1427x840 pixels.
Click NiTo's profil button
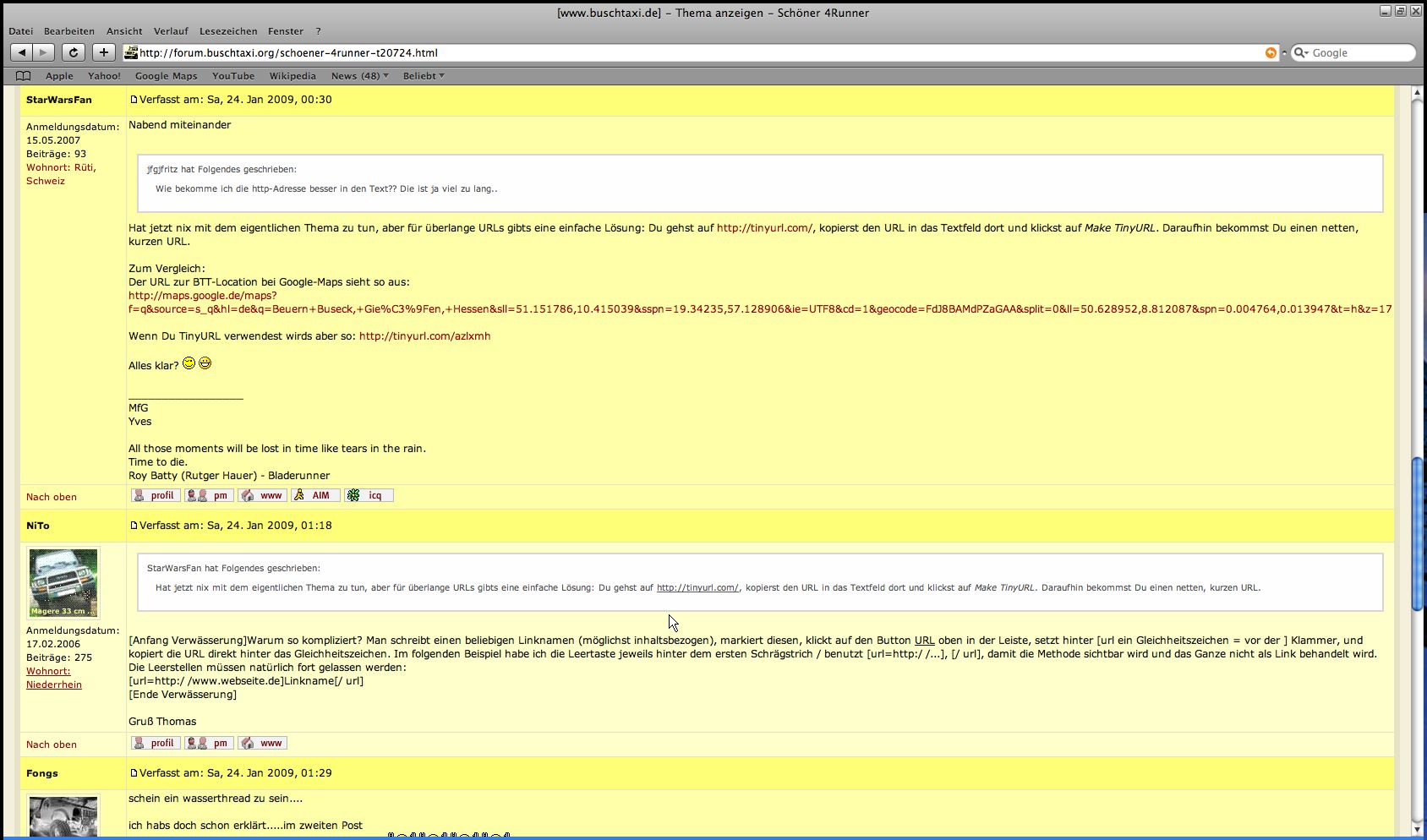156,743
